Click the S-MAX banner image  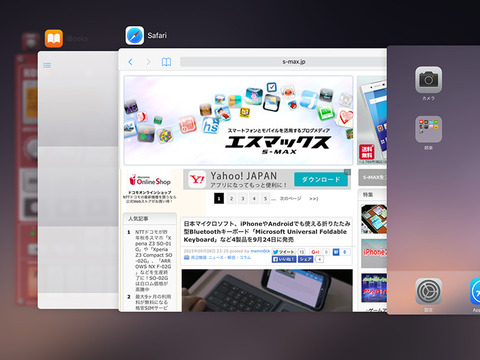pos(238,120)
